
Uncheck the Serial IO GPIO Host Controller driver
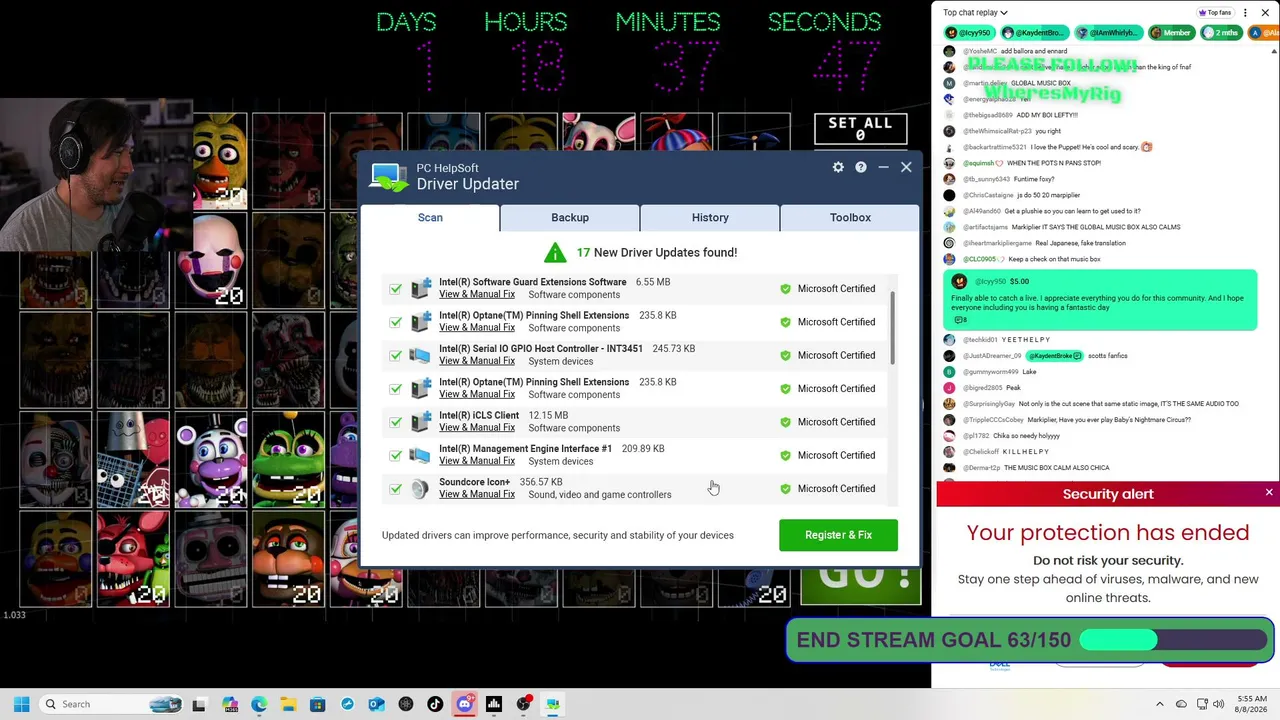(396, 355)
